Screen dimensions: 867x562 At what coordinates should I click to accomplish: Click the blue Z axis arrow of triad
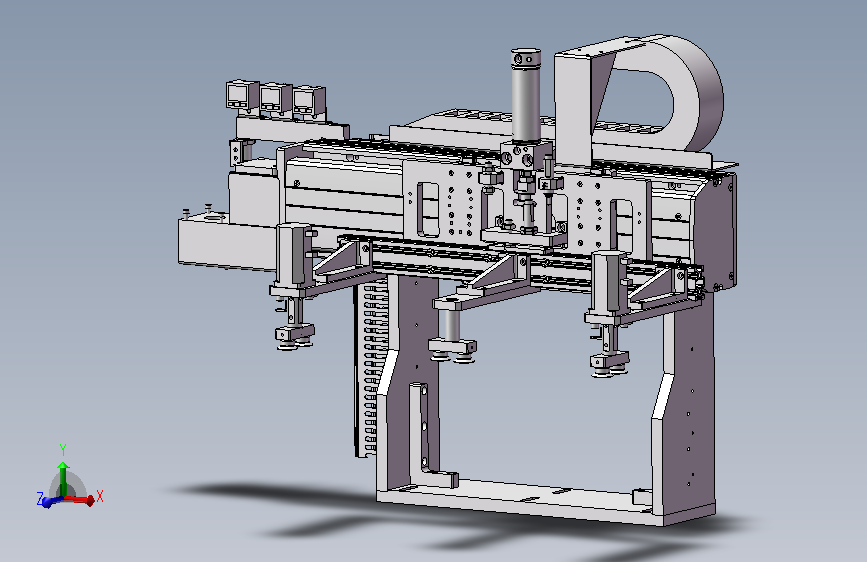coord(51,502)
